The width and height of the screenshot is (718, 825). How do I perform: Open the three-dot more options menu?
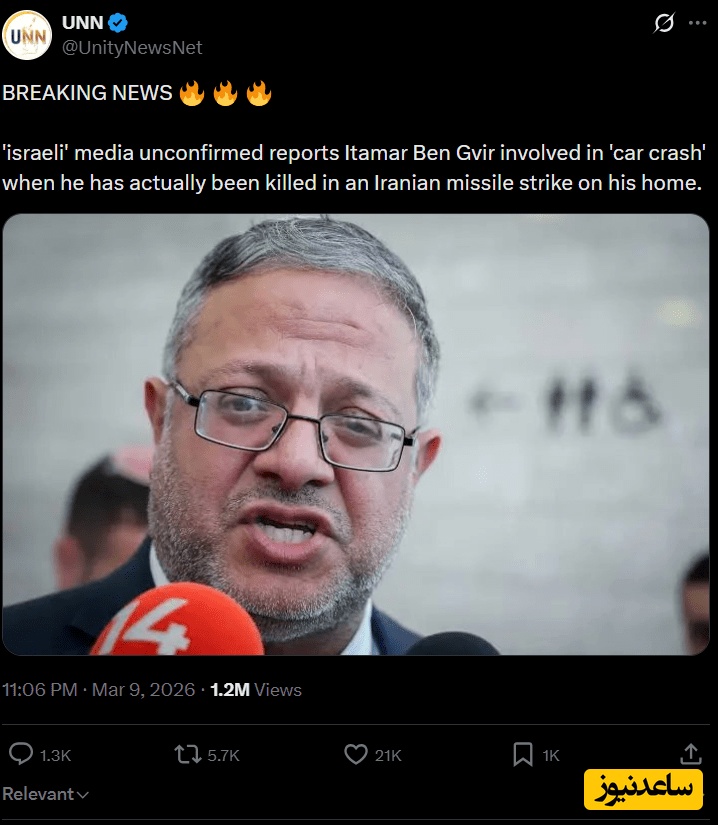pos(697,23)
